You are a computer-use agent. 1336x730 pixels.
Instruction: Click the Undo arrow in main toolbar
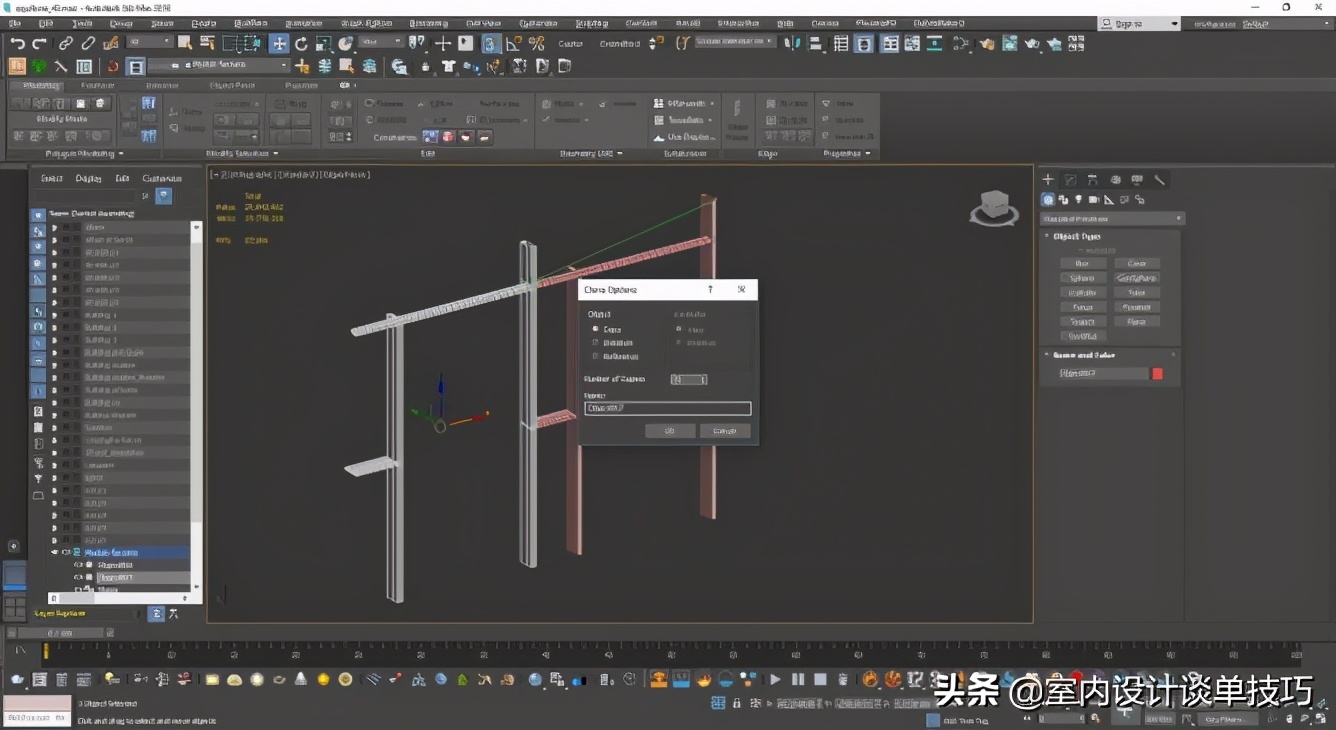pos(17,43)
